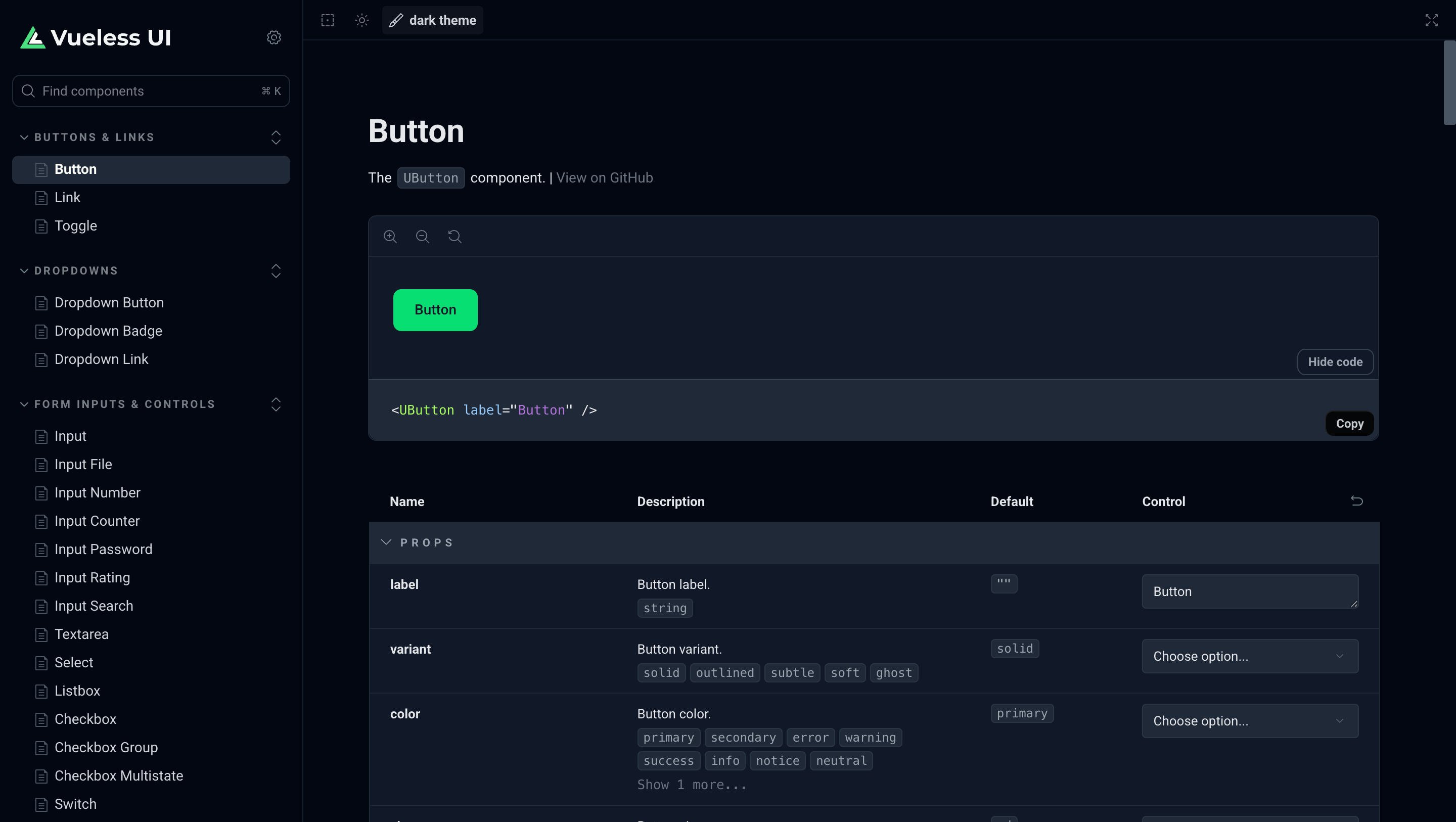
Task: Select Dropdown Badge in the sidebar
Action: [x=108, y=331]
